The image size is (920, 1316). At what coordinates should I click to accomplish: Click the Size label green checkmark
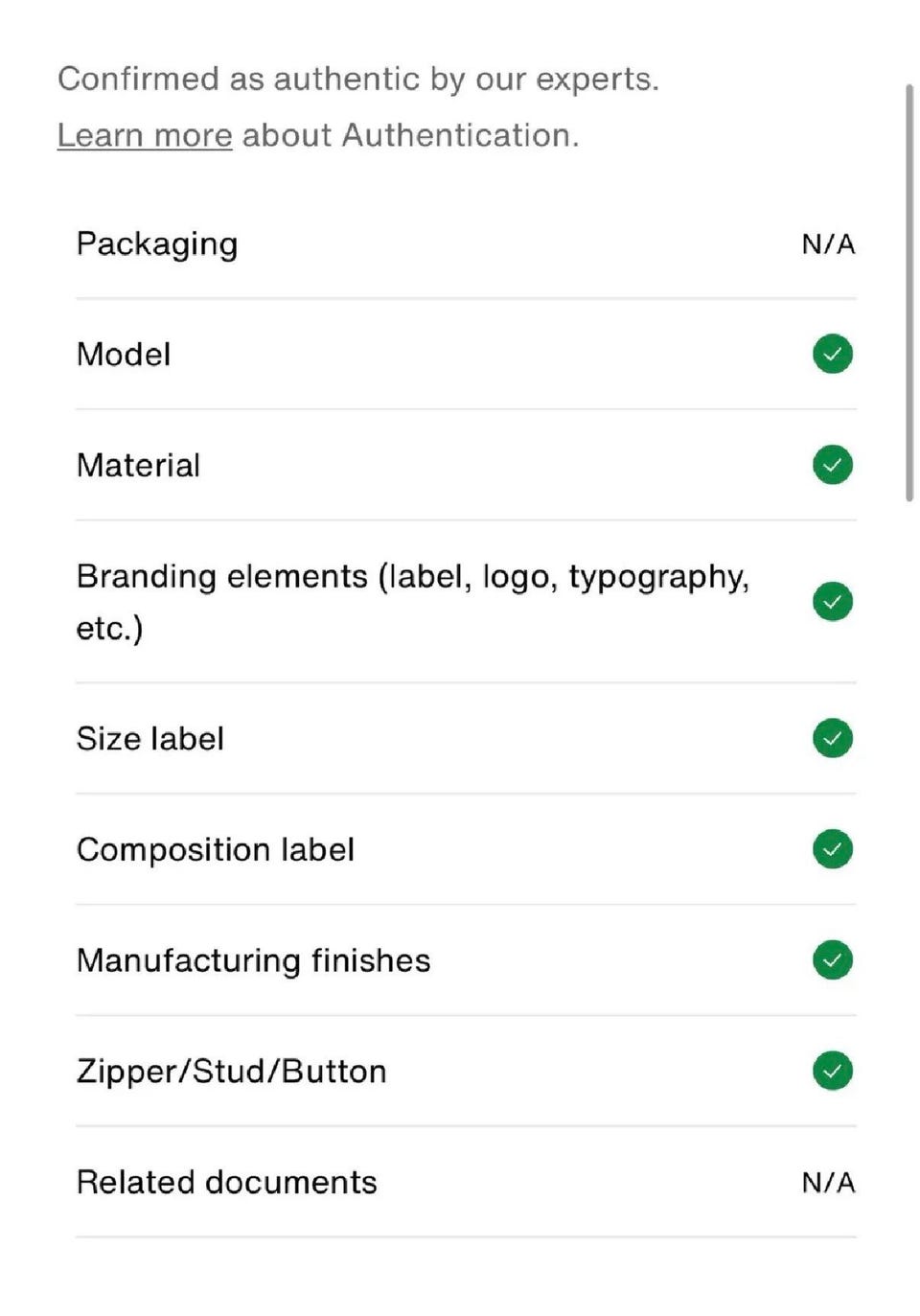[x=832, y=738]
